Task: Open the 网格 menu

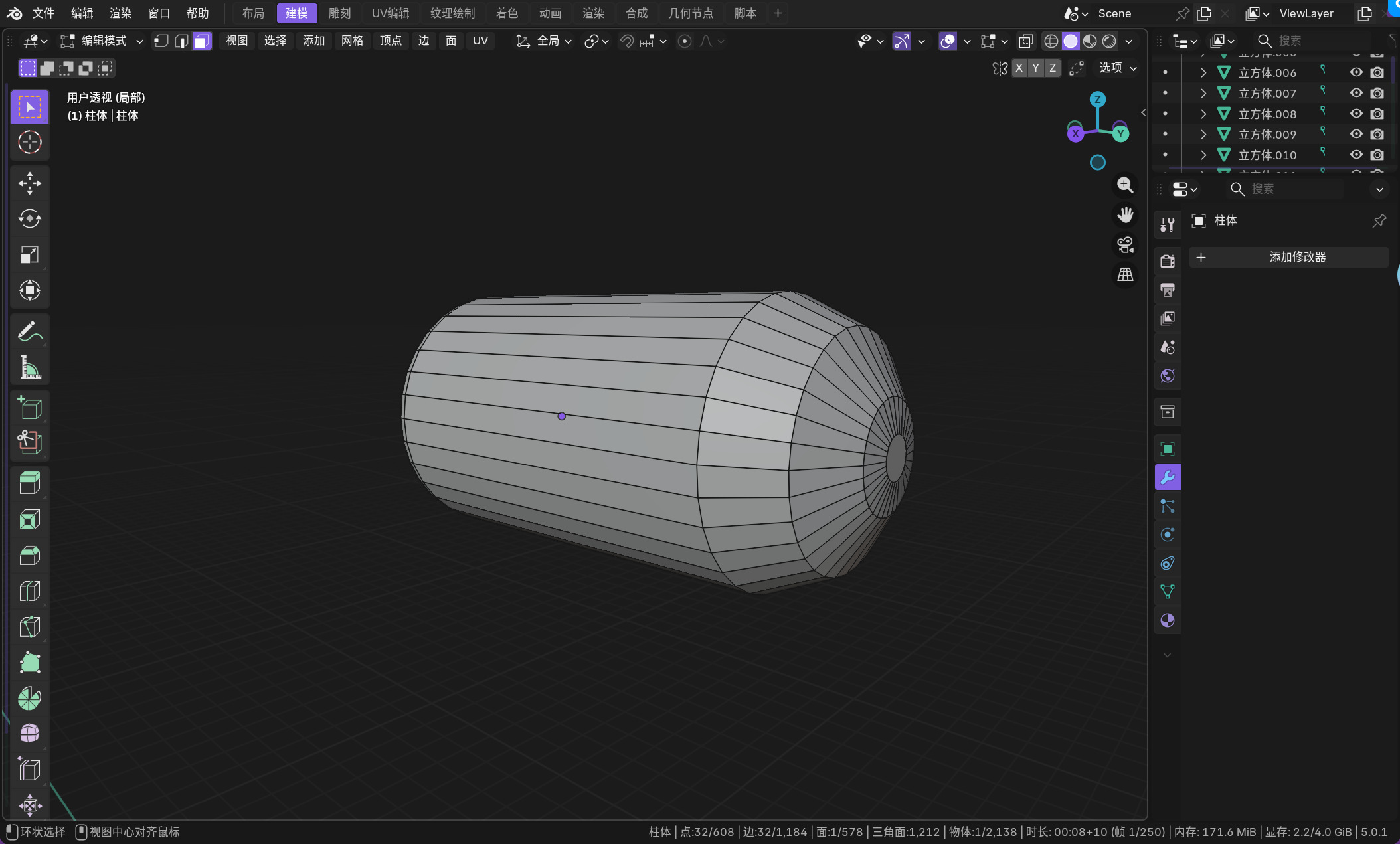Action: [352, 41]
